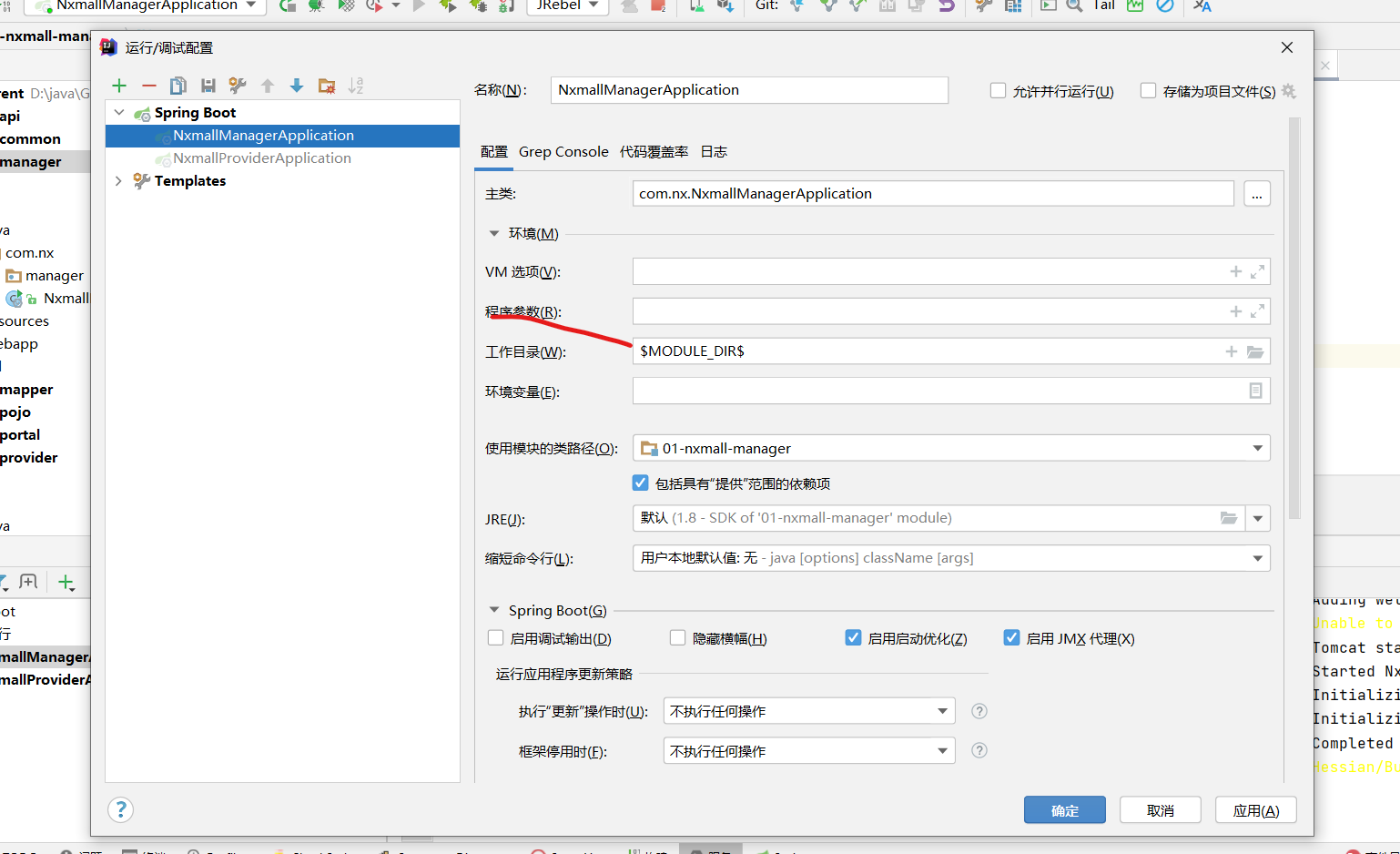This screenshot has height=854, width=1400.
Task: Uncheck 启用 JMX 代理 checkbox
Action: (1011, 637)
